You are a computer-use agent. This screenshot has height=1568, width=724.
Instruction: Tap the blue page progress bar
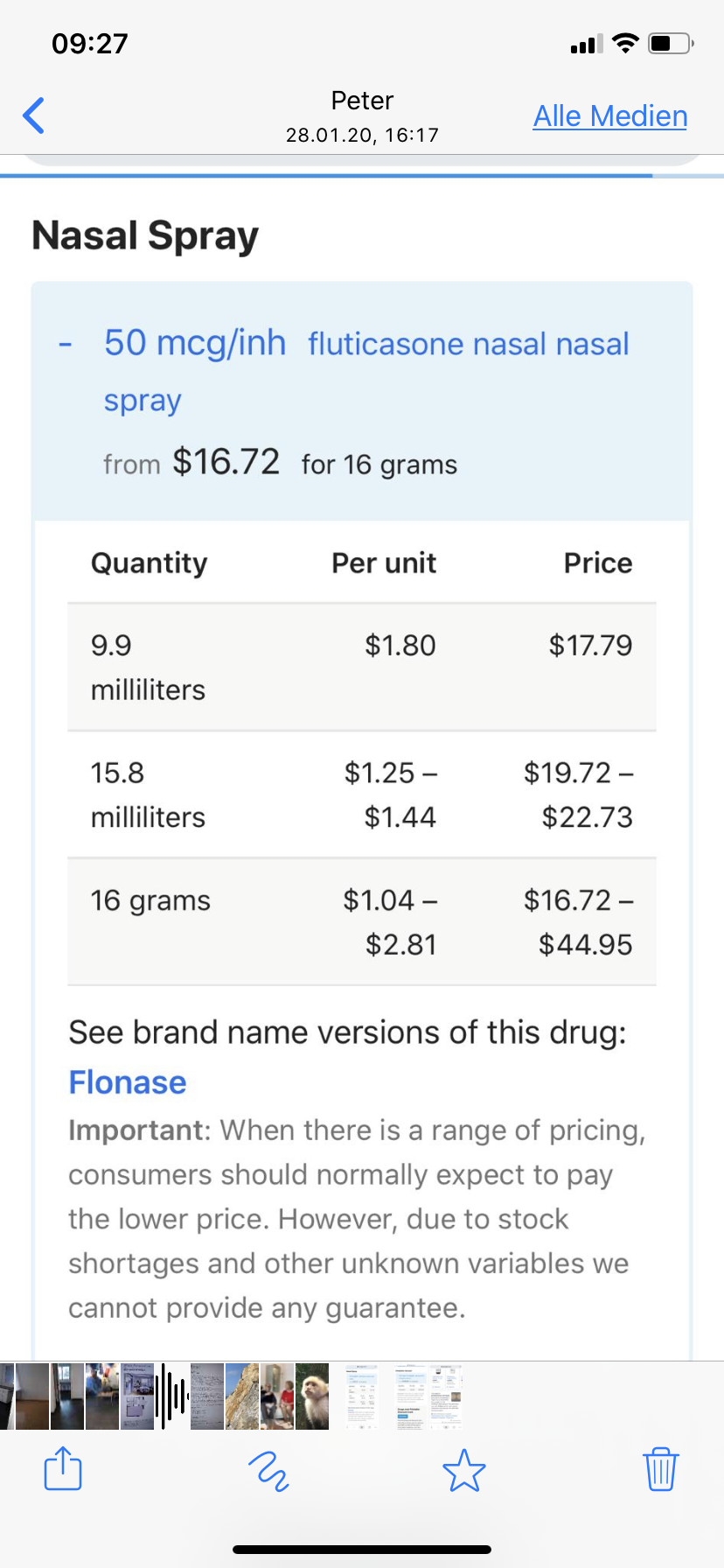pyautogui.click(x=326, y=176)
